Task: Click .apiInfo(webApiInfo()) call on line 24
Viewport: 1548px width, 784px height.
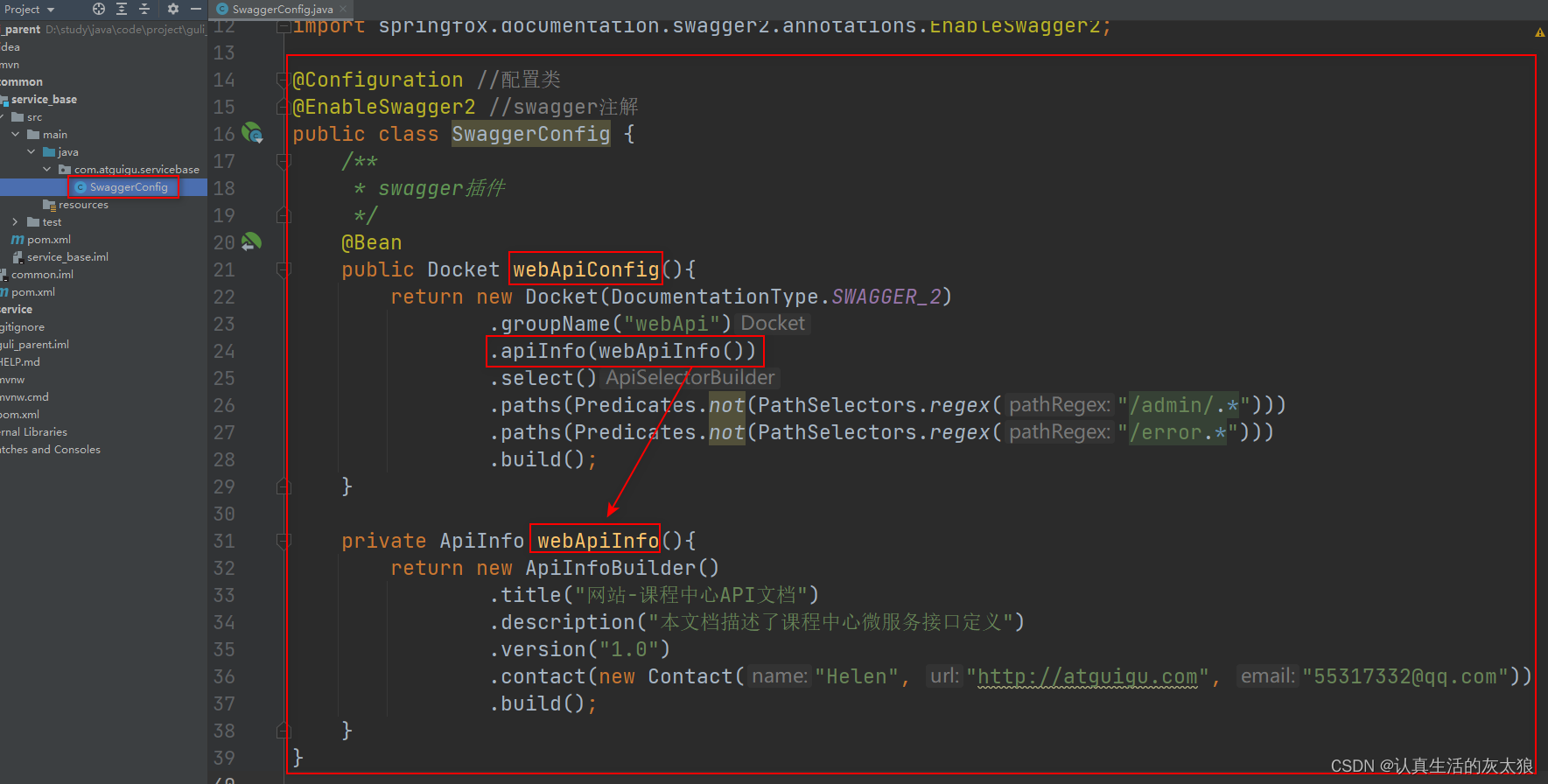Action: pos(623,351)
